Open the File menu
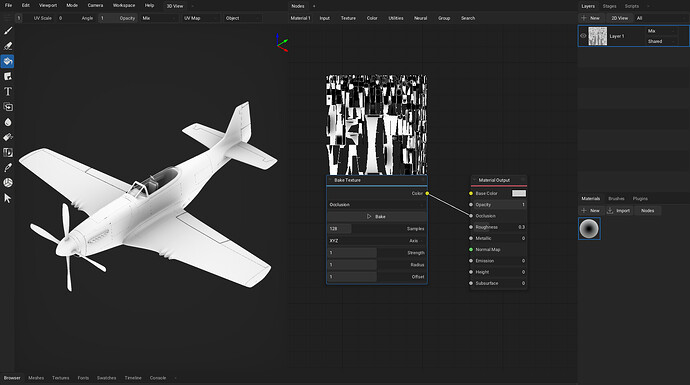 pos(8,5)
